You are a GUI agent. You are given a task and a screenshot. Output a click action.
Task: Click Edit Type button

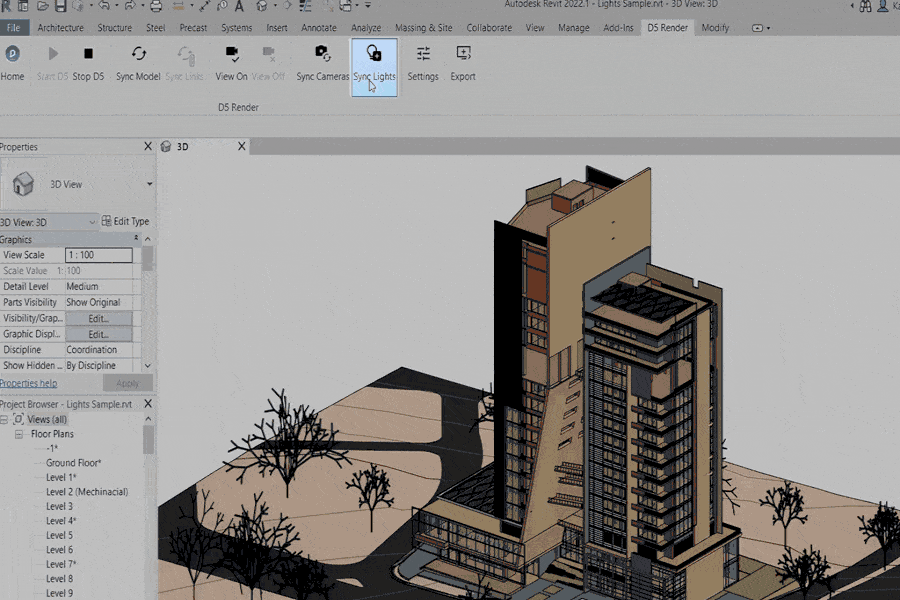coord(125,221)
